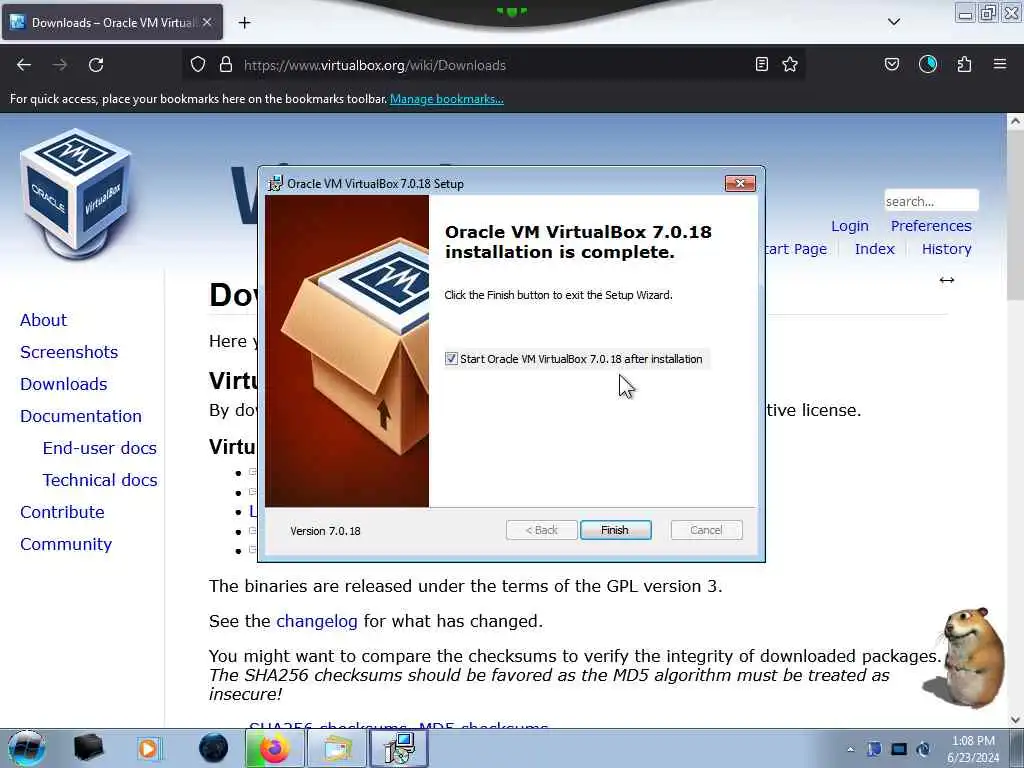Open the Index link
Screen dimensions: 1024x768
pos(874,249)
